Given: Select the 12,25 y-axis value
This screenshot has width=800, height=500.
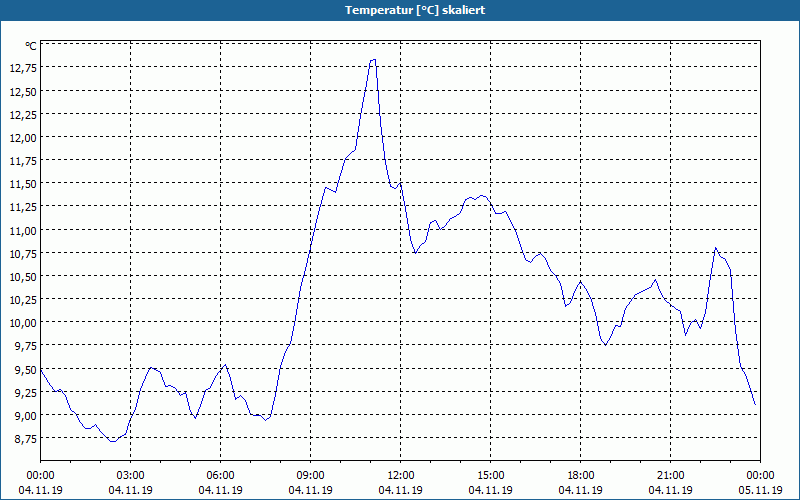Looking at the screenshot, I should click(x=23, y=114).
